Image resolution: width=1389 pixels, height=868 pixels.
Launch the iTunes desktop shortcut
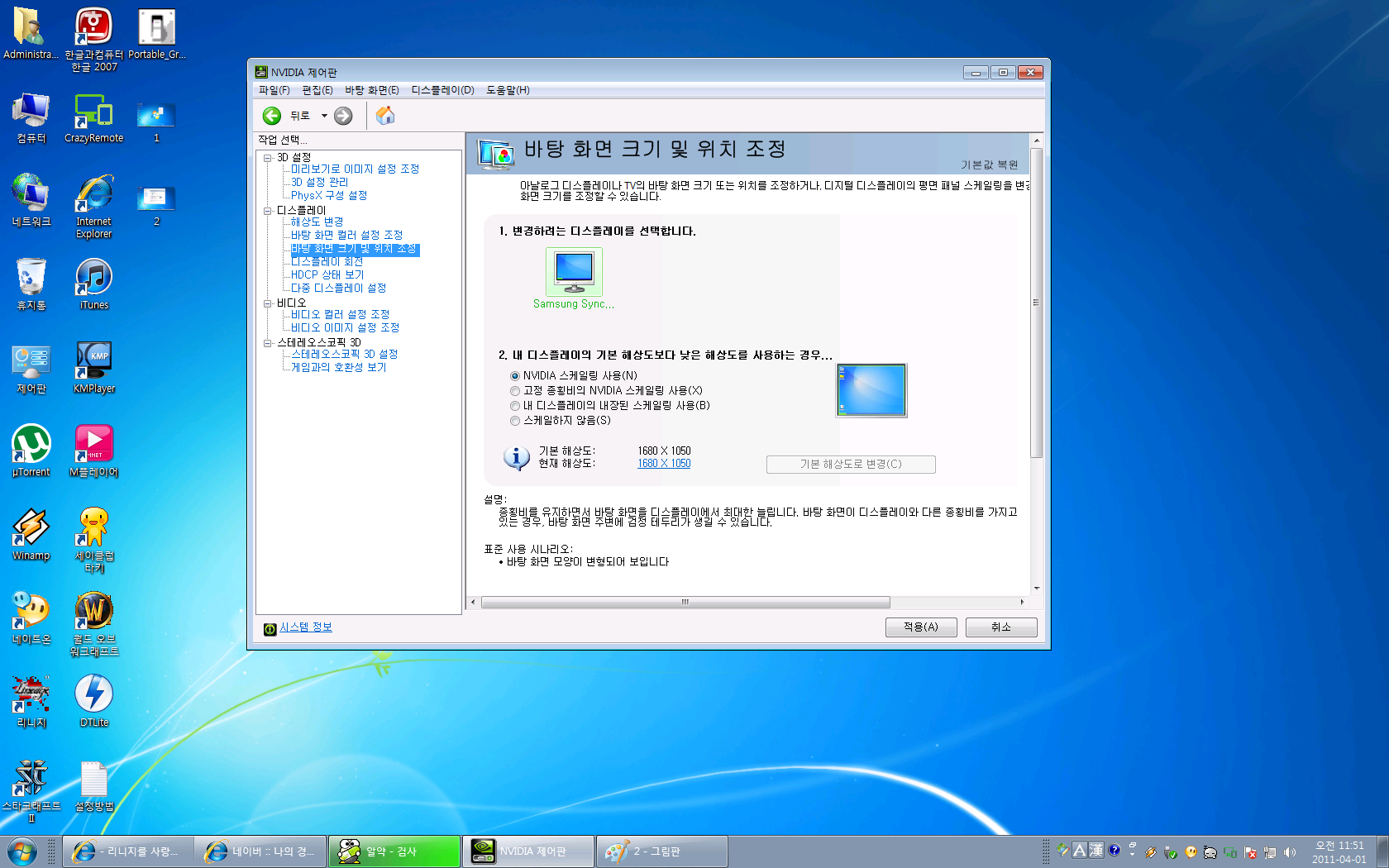pos(94,284)
